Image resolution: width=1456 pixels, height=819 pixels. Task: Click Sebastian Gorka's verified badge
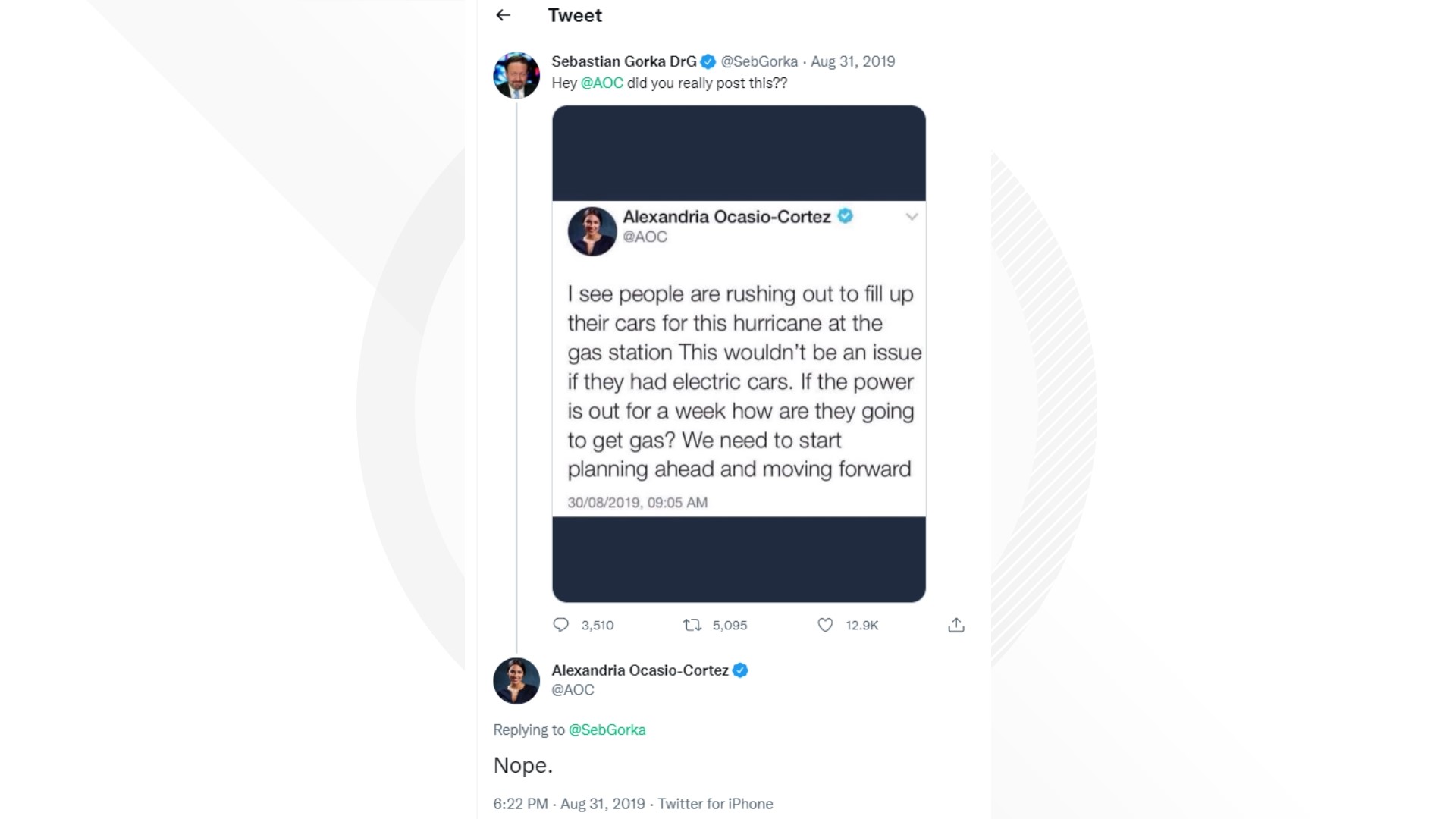coord(708,61)
